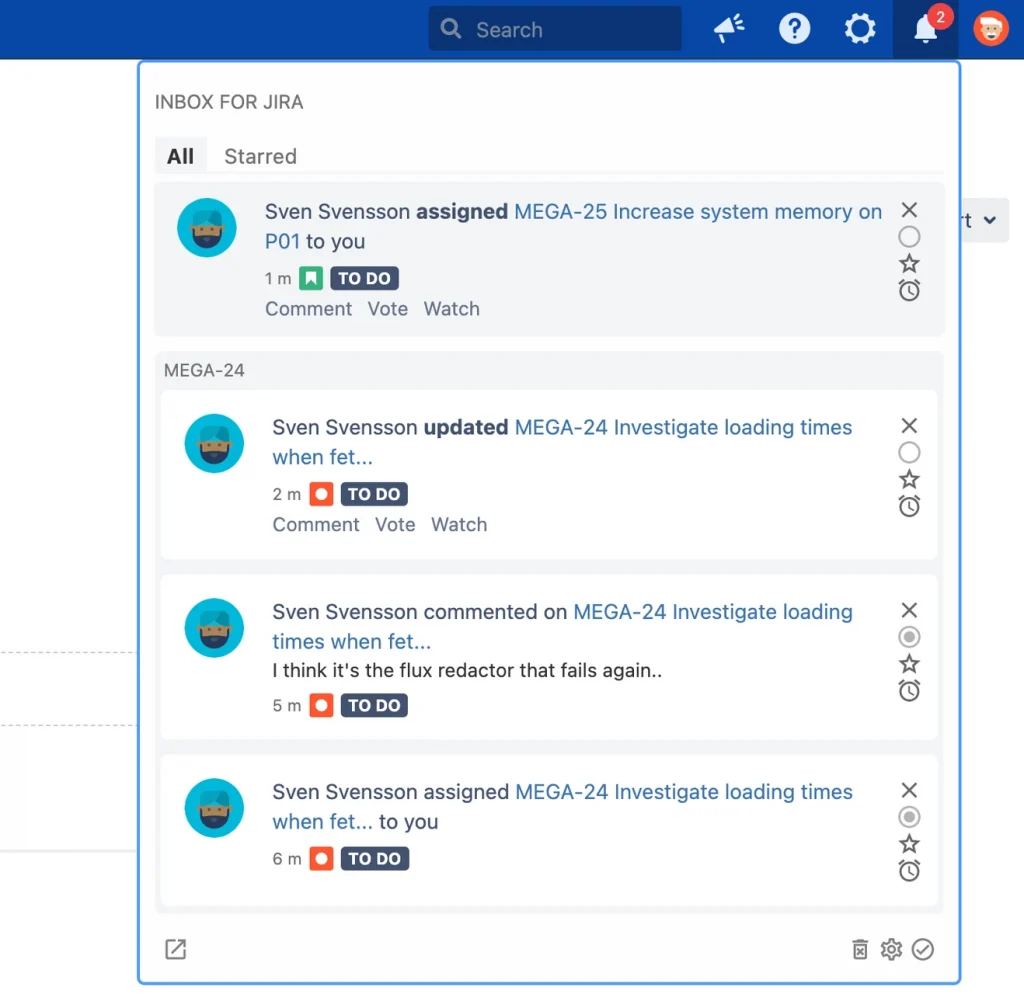Click Watch on MEGA-25 notification
This screenshot has width=1024, height=994.
pyautogui.click(x=451, y=308)
